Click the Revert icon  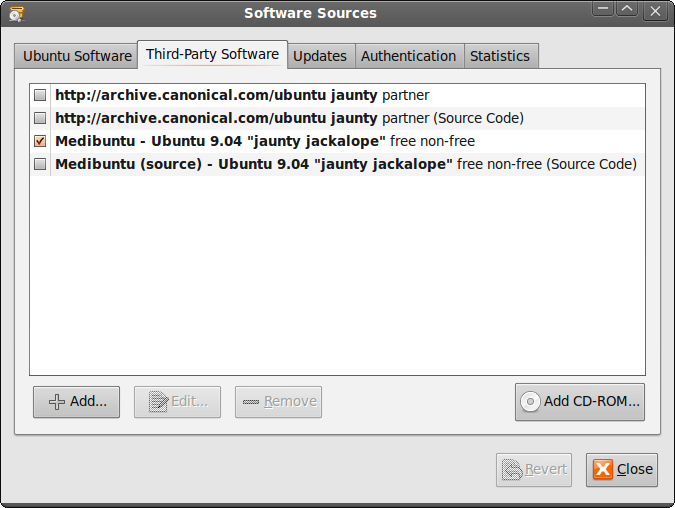click(x=511, y=468)
